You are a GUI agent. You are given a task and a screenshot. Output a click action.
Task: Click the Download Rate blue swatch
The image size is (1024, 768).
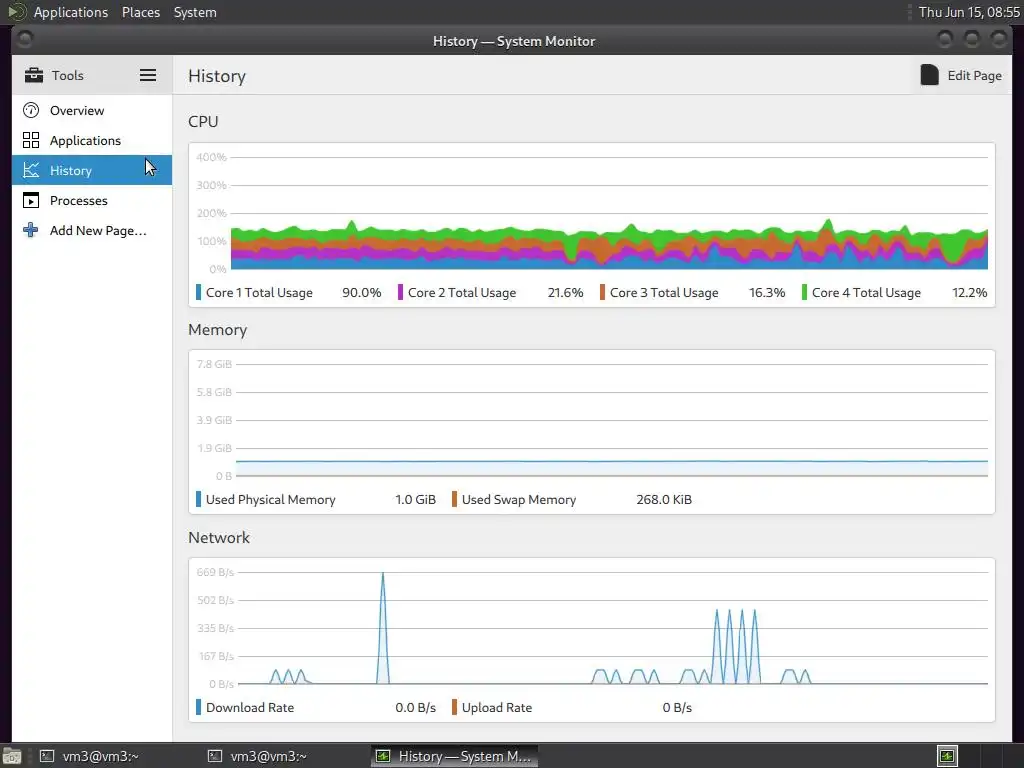tap(199, 707)
